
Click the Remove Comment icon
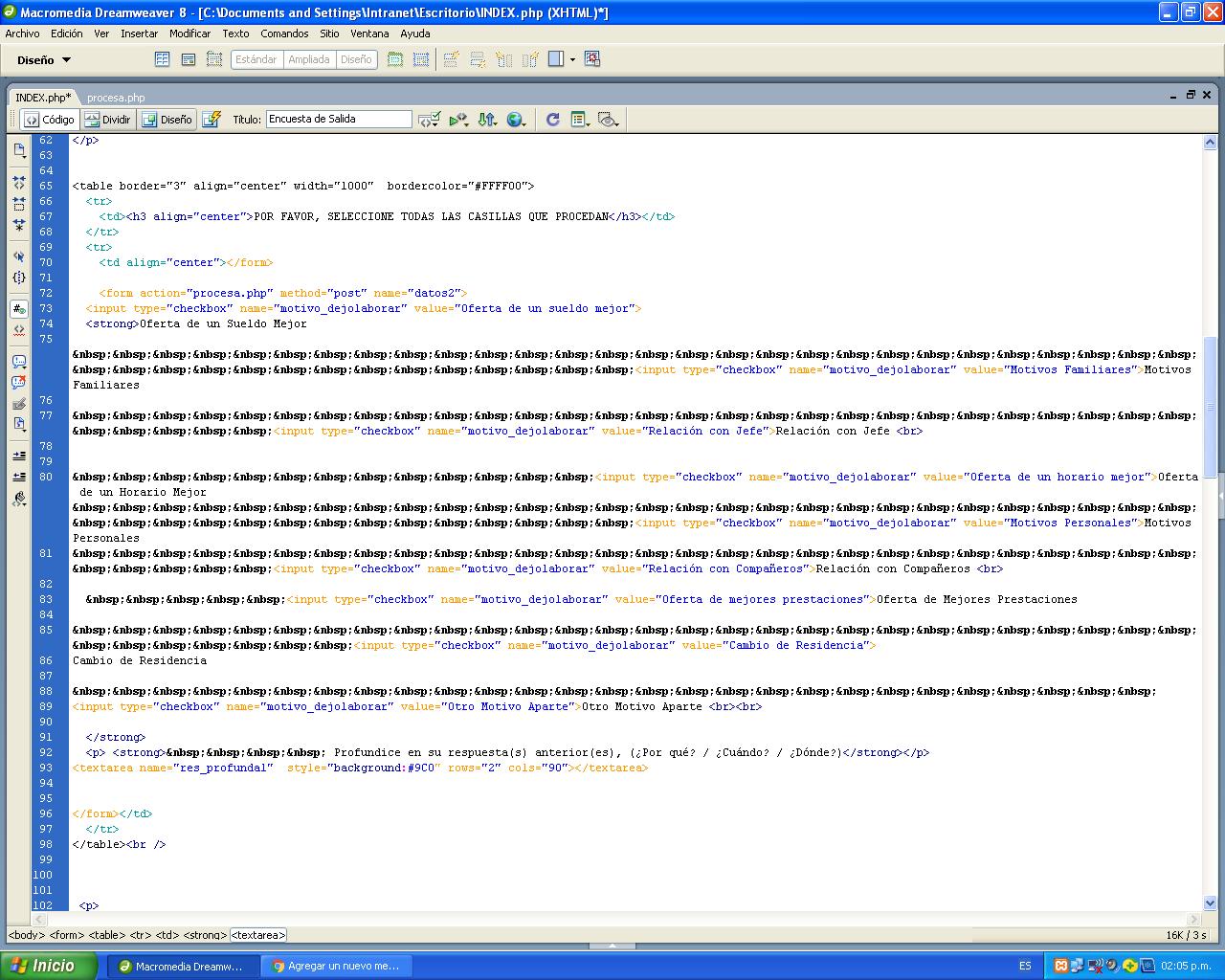click(19, 383)
